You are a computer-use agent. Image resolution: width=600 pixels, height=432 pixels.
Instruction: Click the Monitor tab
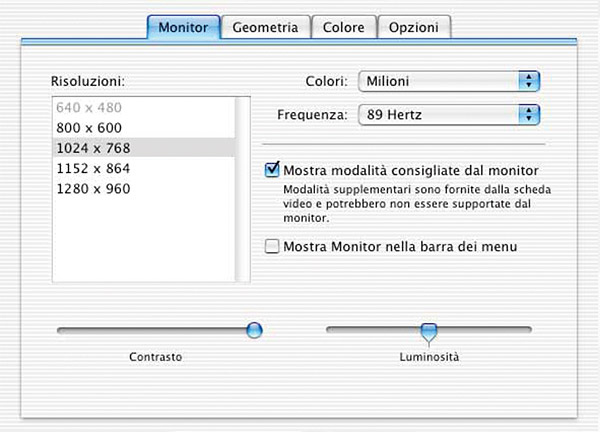[x=183, y=27]
